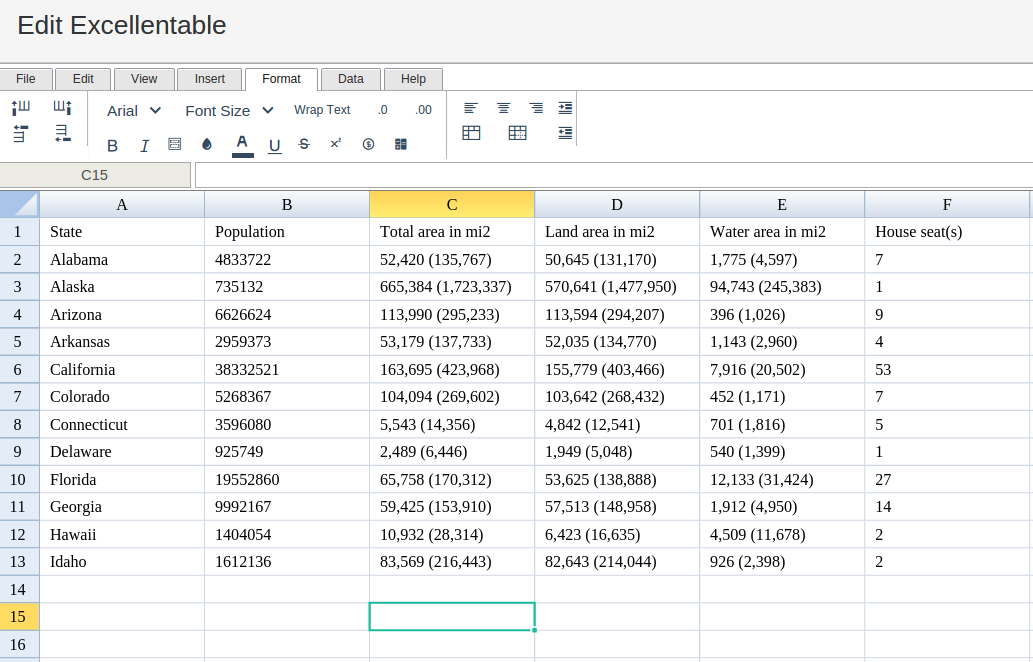The height and width of the screenshot is (662, 1033).
Task: Select the cell containing California
Action: [122, 369]
